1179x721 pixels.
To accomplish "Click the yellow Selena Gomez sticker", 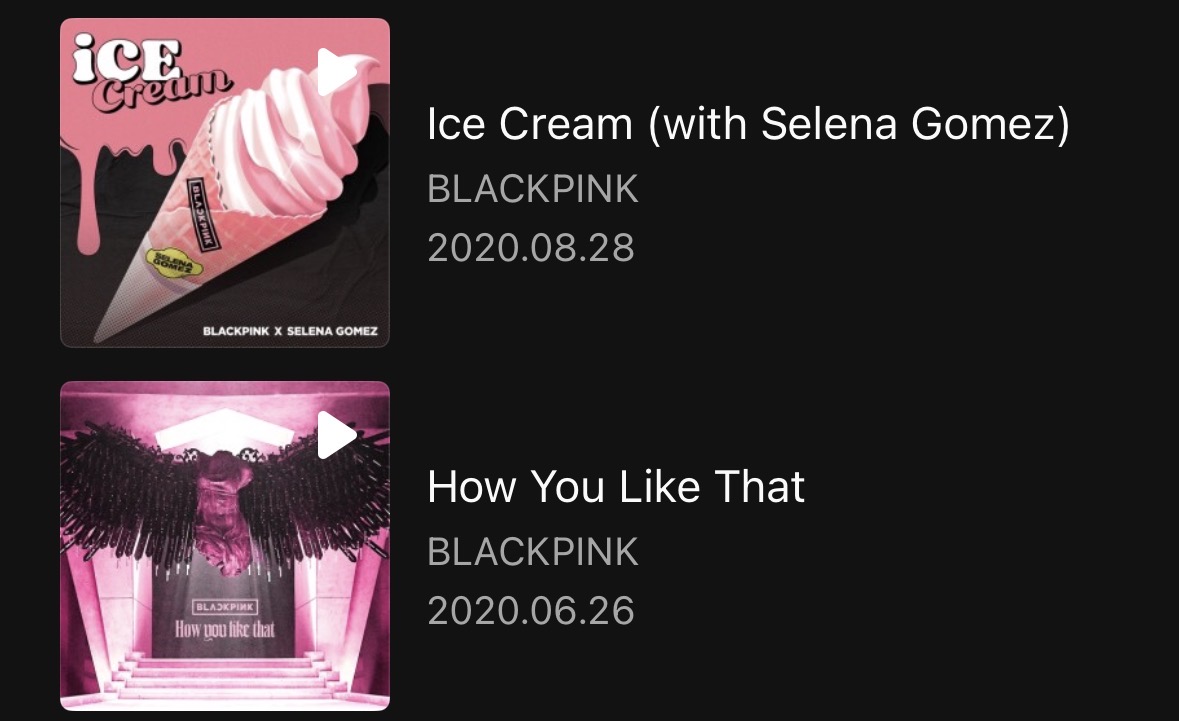I will [170, 260].
